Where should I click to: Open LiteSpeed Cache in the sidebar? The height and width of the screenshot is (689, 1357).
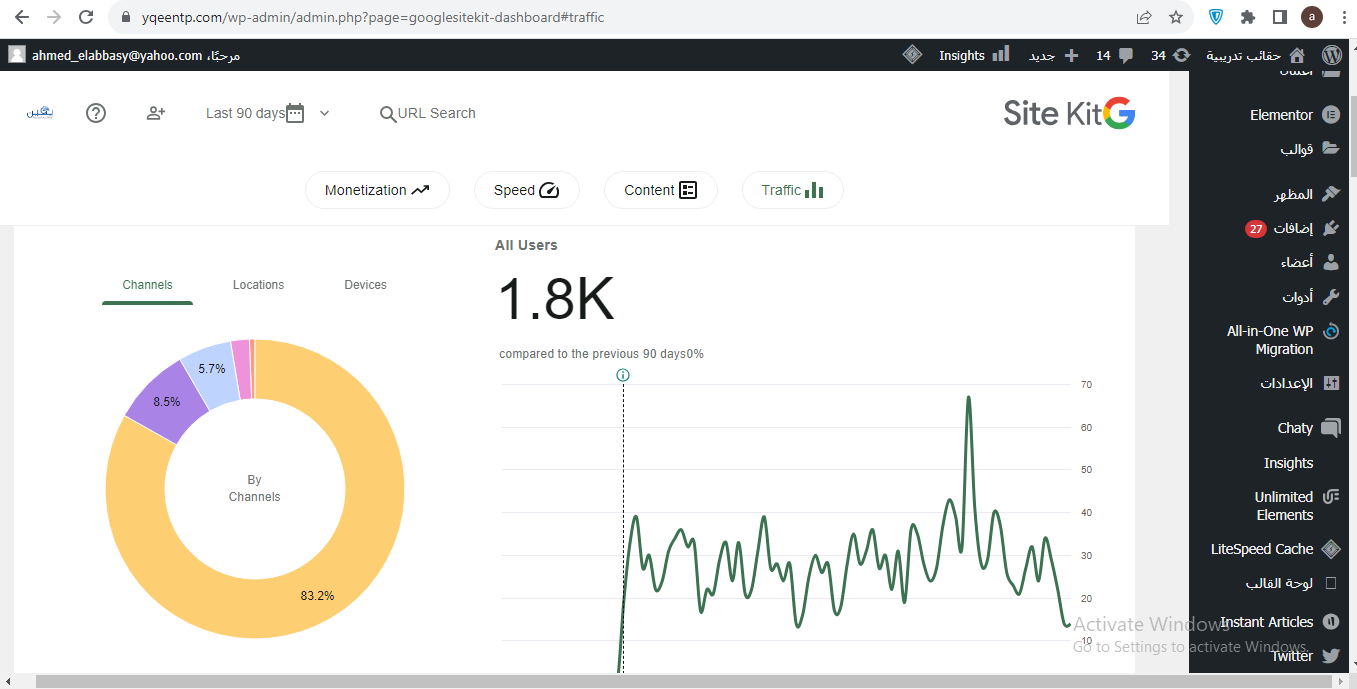click(1262, 549)
